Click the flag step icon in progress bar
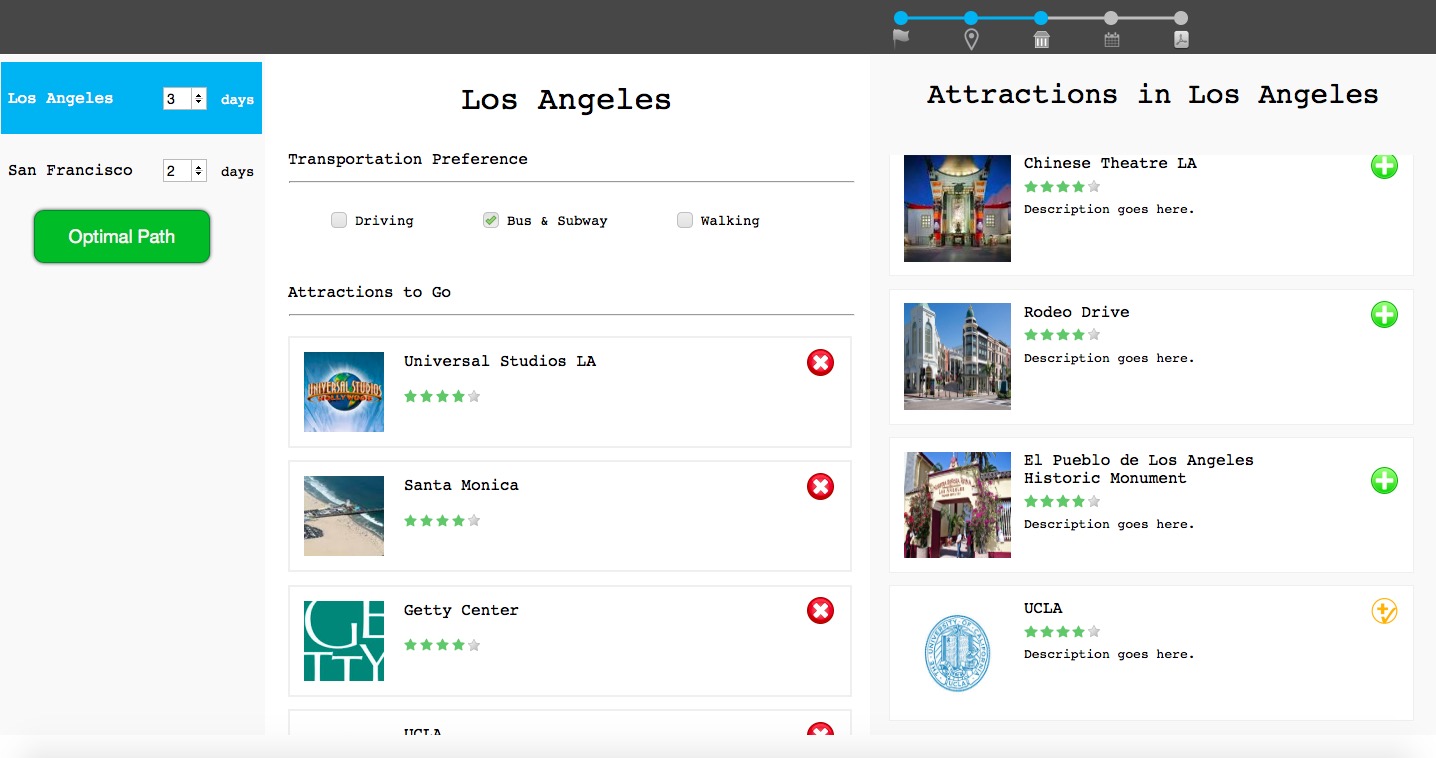The width and height of the screenshot is (1436, 758). coord(901,39)
